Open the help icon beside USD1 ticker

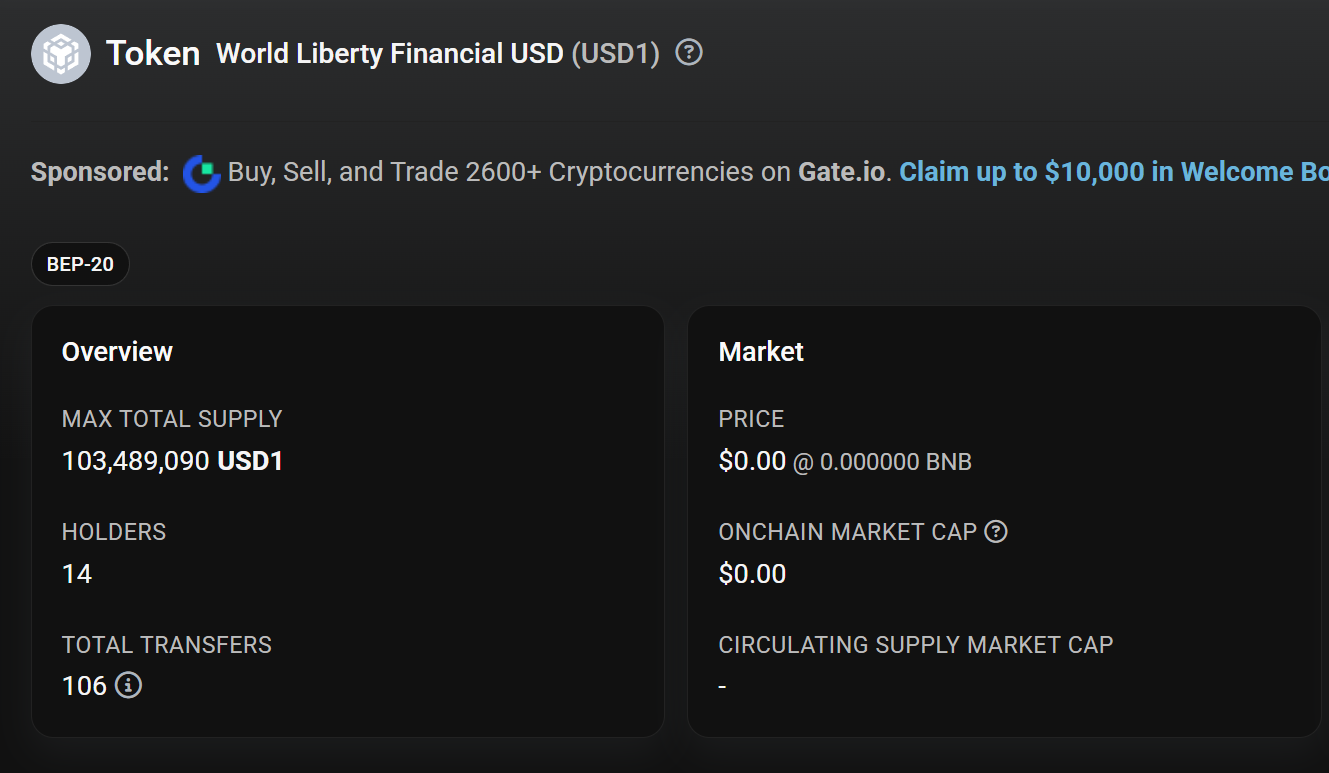click(688, 53)
